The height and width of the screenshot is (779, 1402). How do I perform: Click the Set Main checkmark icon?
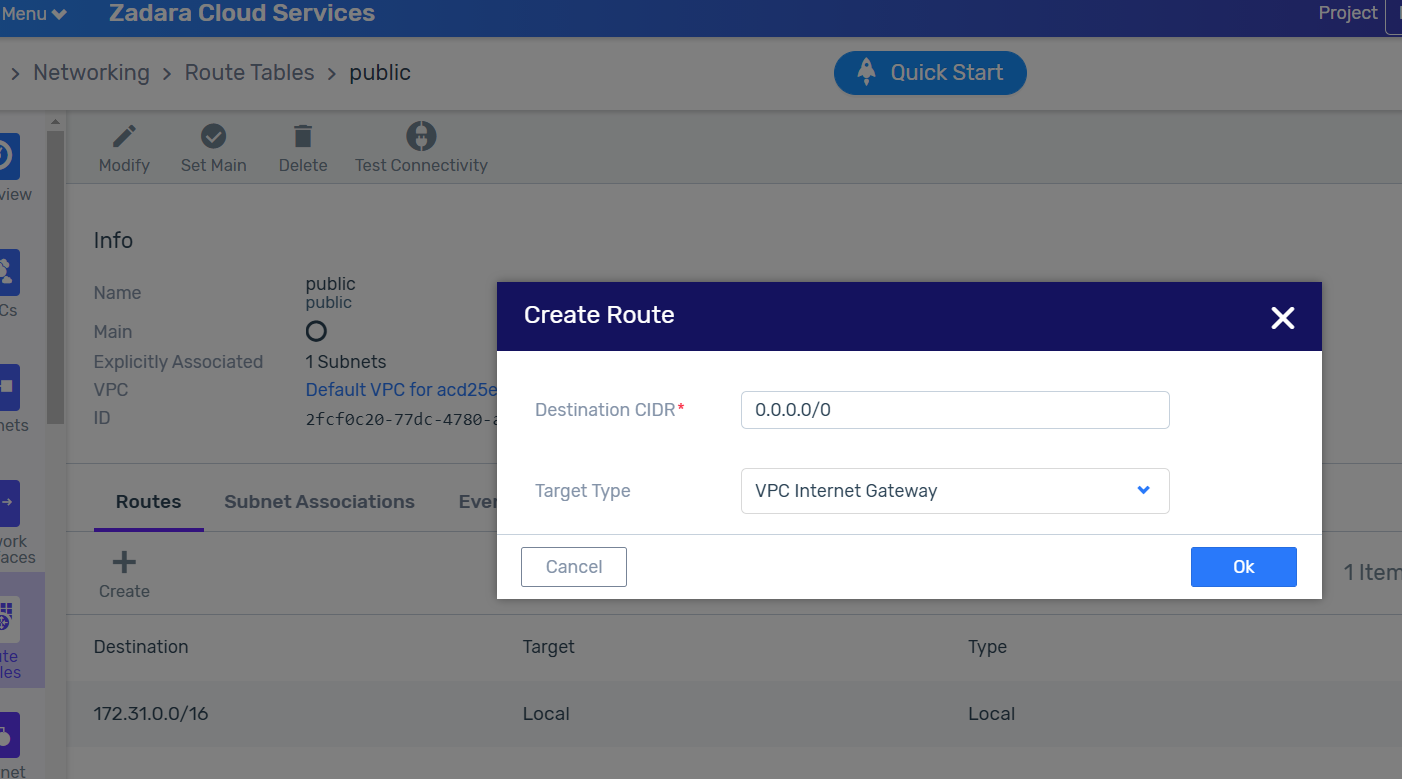click(213, 137)
